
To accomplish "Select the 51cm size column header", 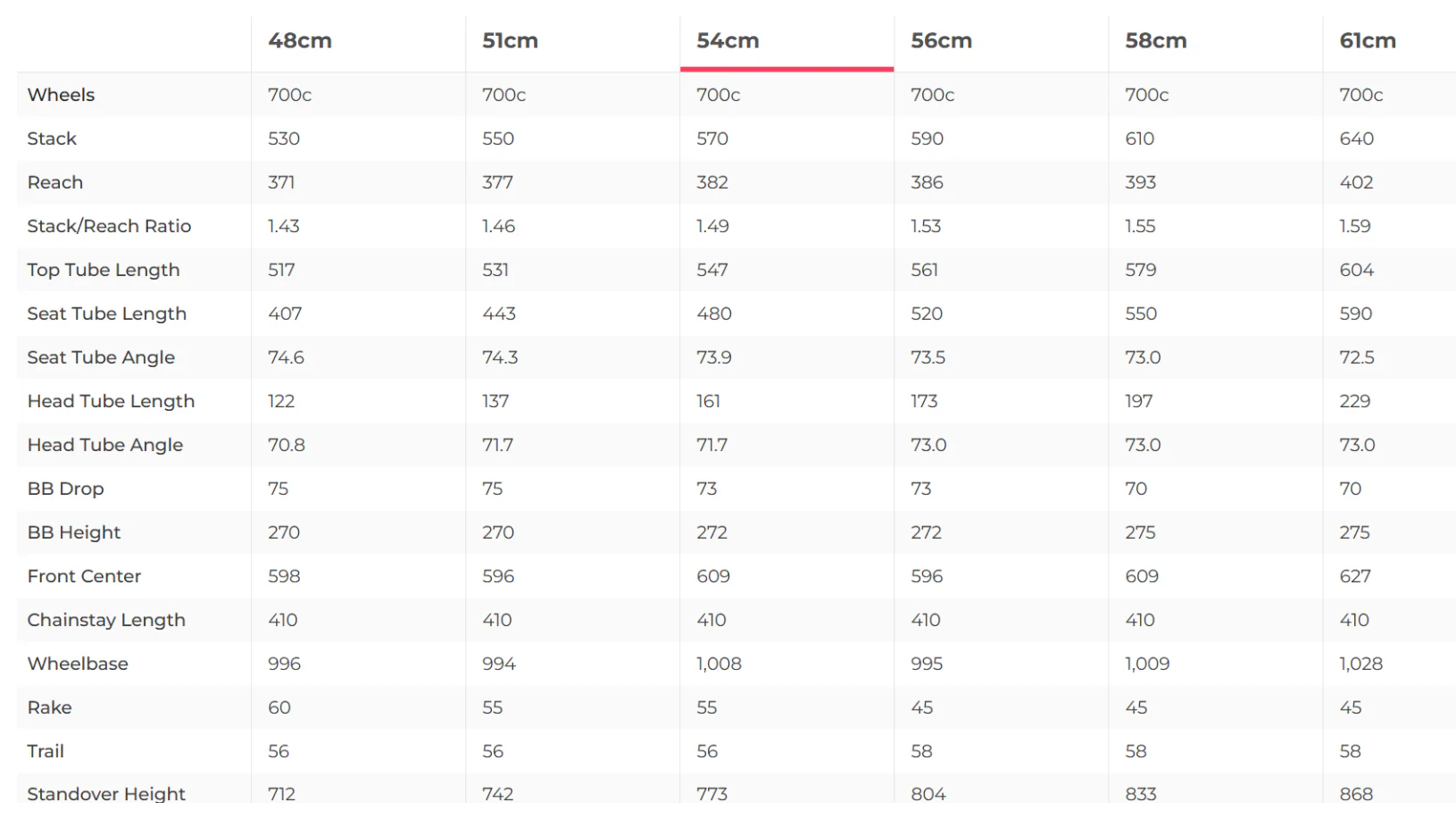I will [510, 41].
